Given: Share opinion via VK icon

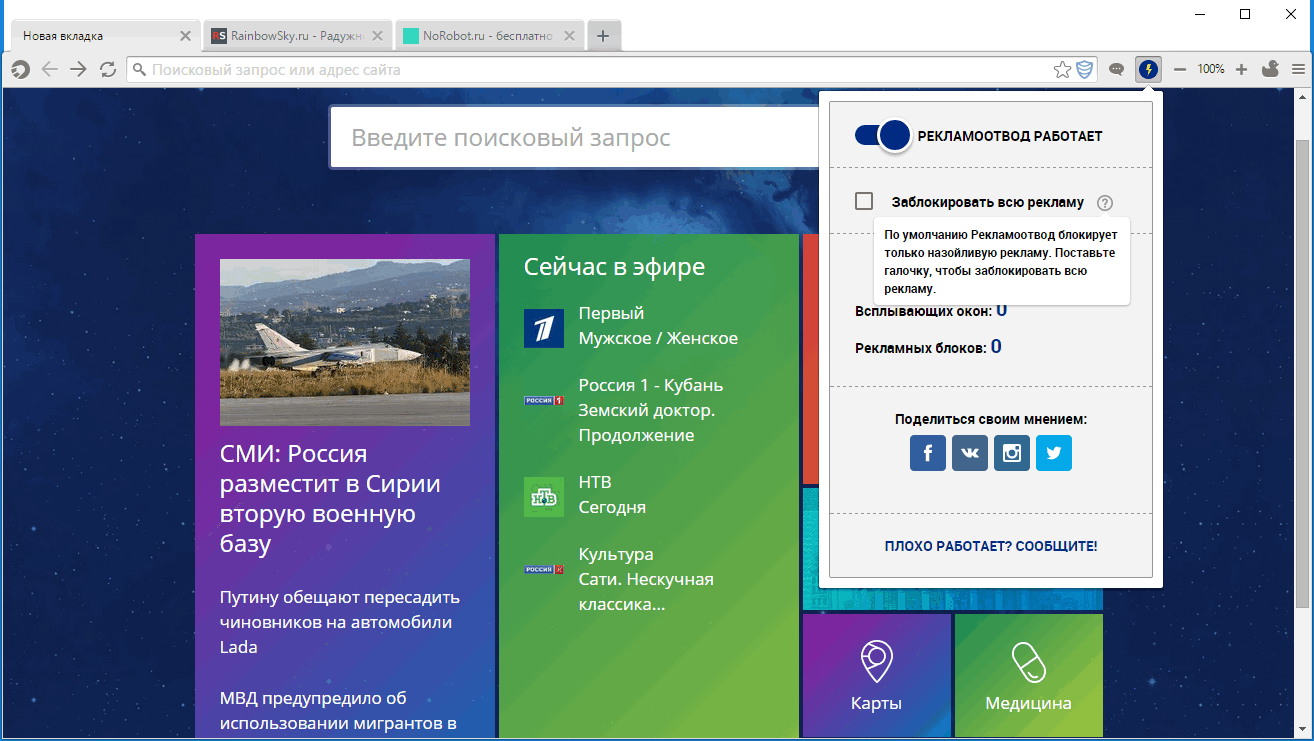Looking at the screenshot, I should [x=970, y=453].
